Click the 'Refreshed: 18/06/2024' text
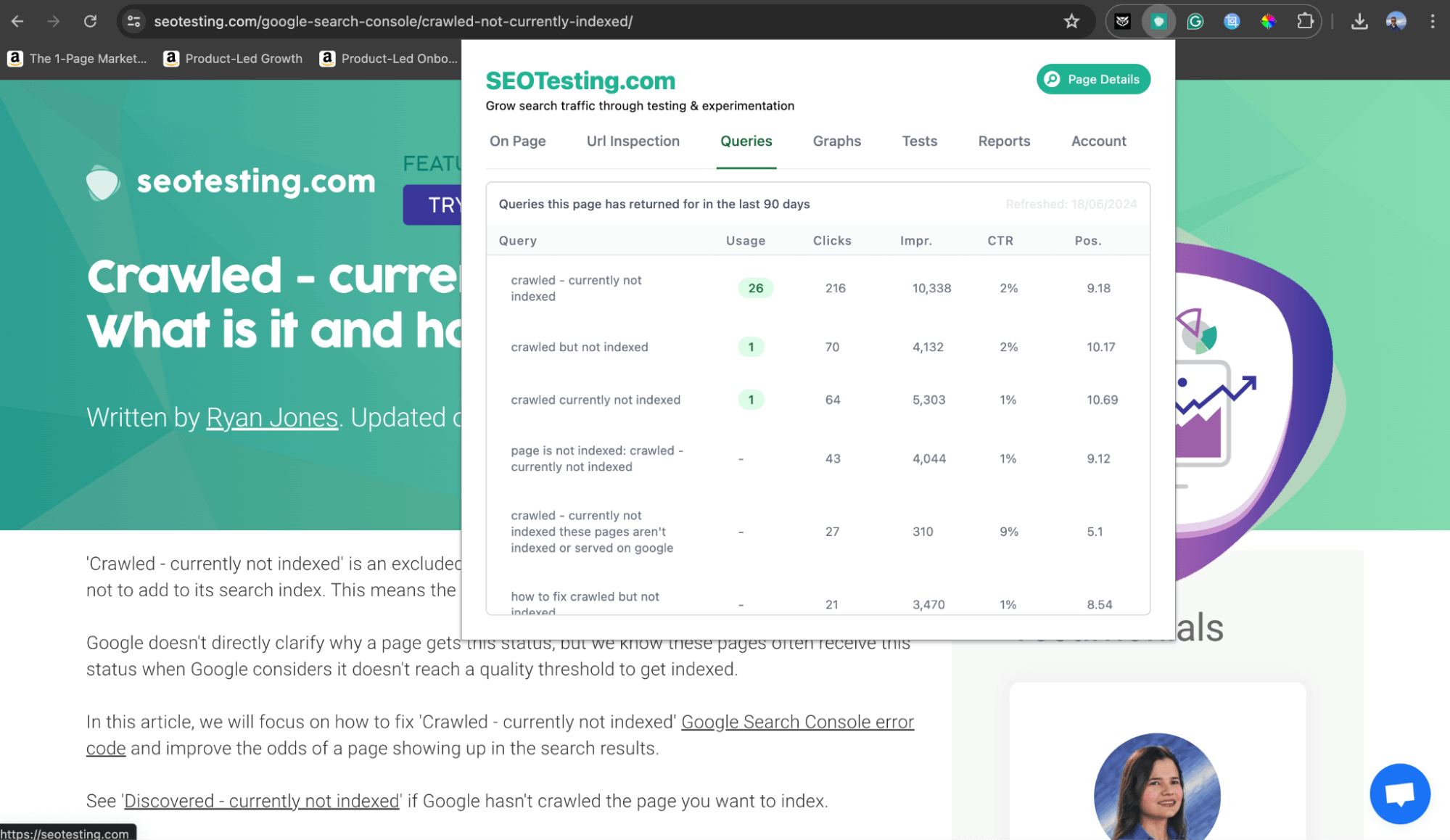This screenshot has height=840, width=1450. (1071, 205)
